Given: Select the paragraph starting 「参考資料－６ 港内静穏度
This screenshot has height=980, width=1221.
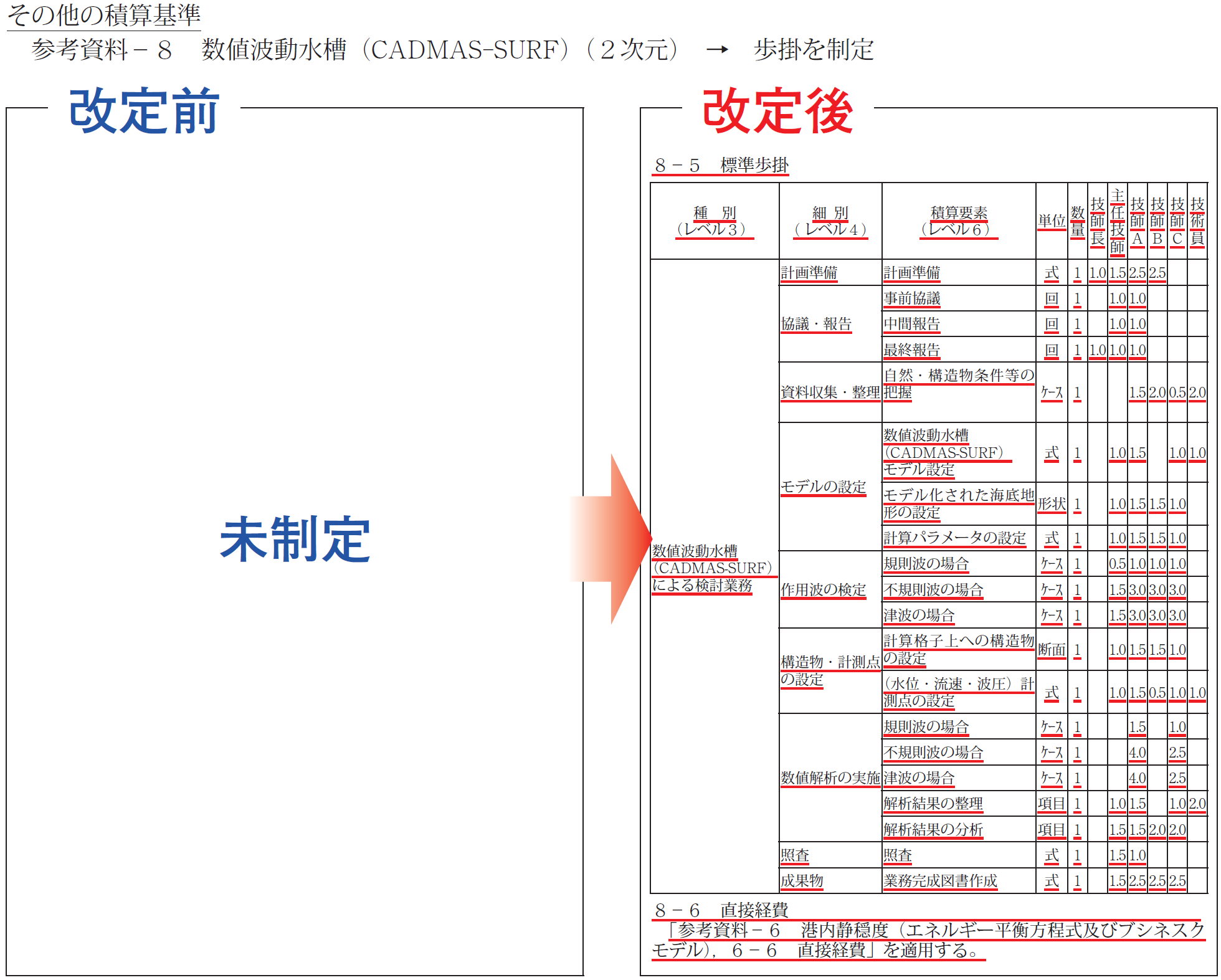Looking at the screenshot, I should click(929, 940).
